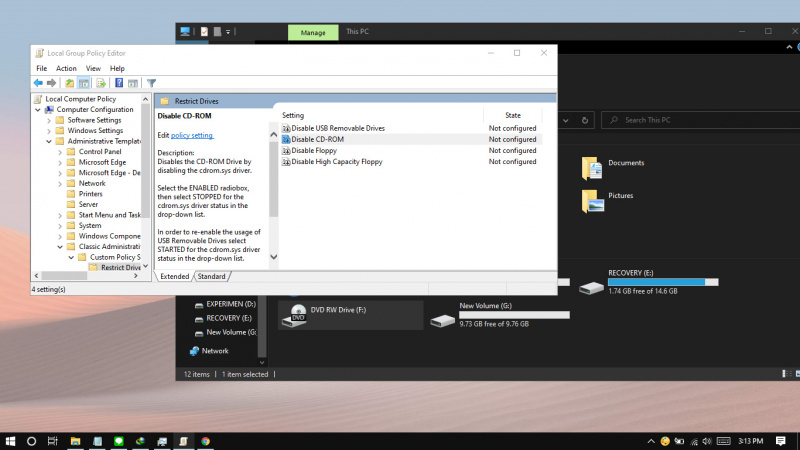Open the Action menu
This screenshot has width=800, height=450.
(66, 68)
